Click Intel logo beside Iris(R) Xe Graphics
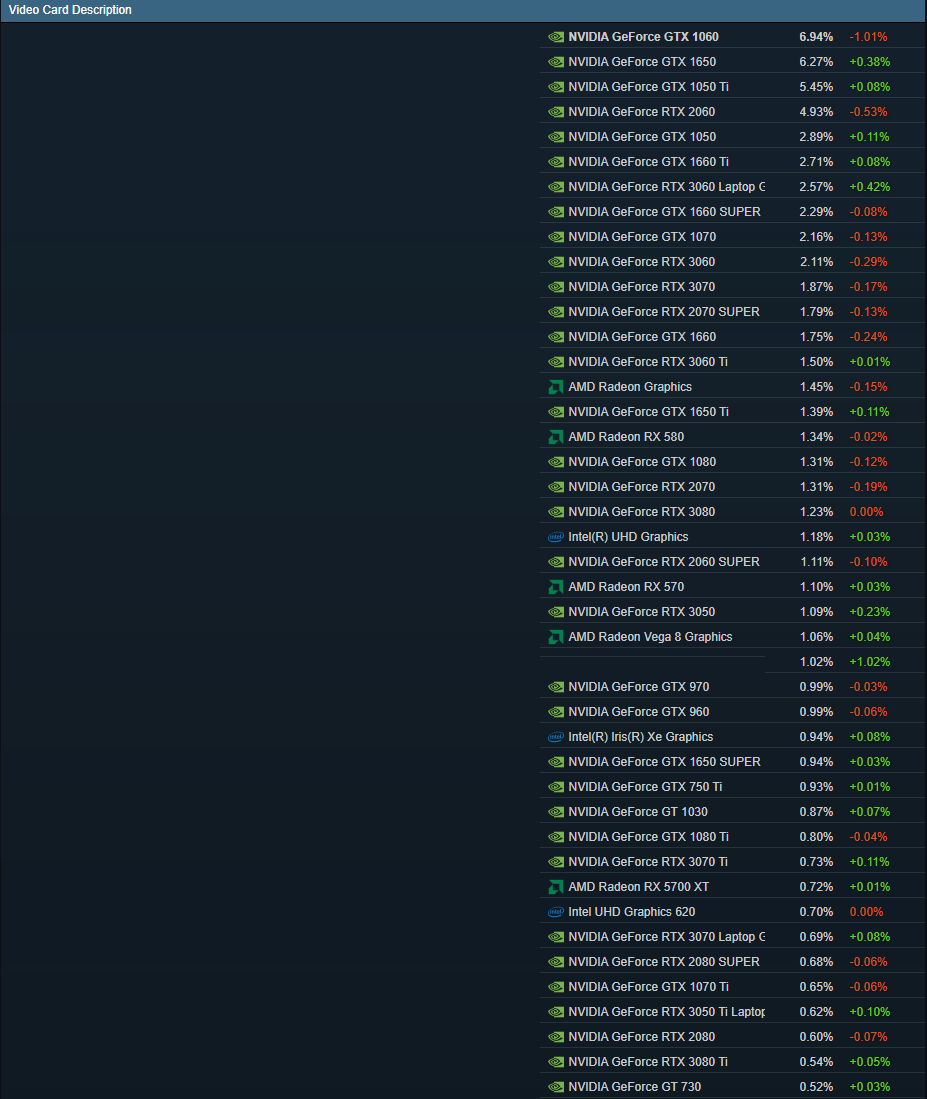927x1099 pixels. (556, 737)
